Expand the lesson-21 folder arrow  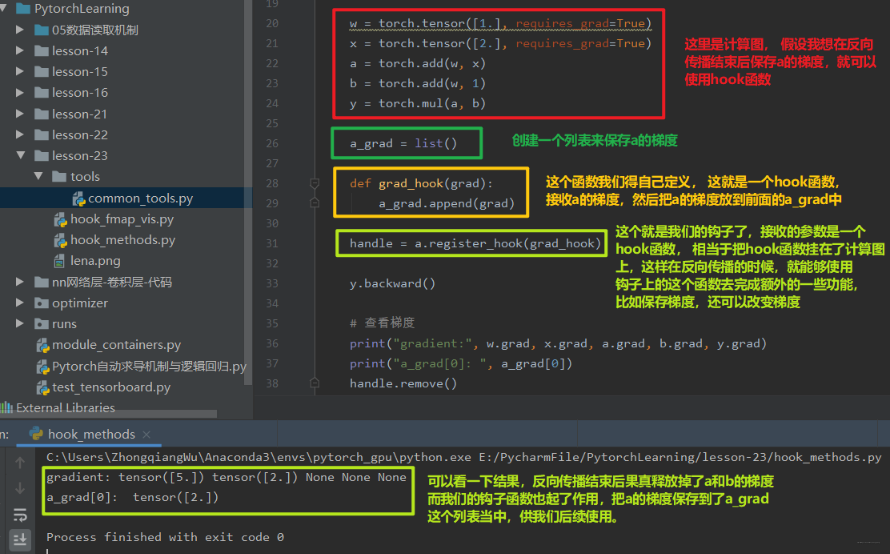coord(20,114)
